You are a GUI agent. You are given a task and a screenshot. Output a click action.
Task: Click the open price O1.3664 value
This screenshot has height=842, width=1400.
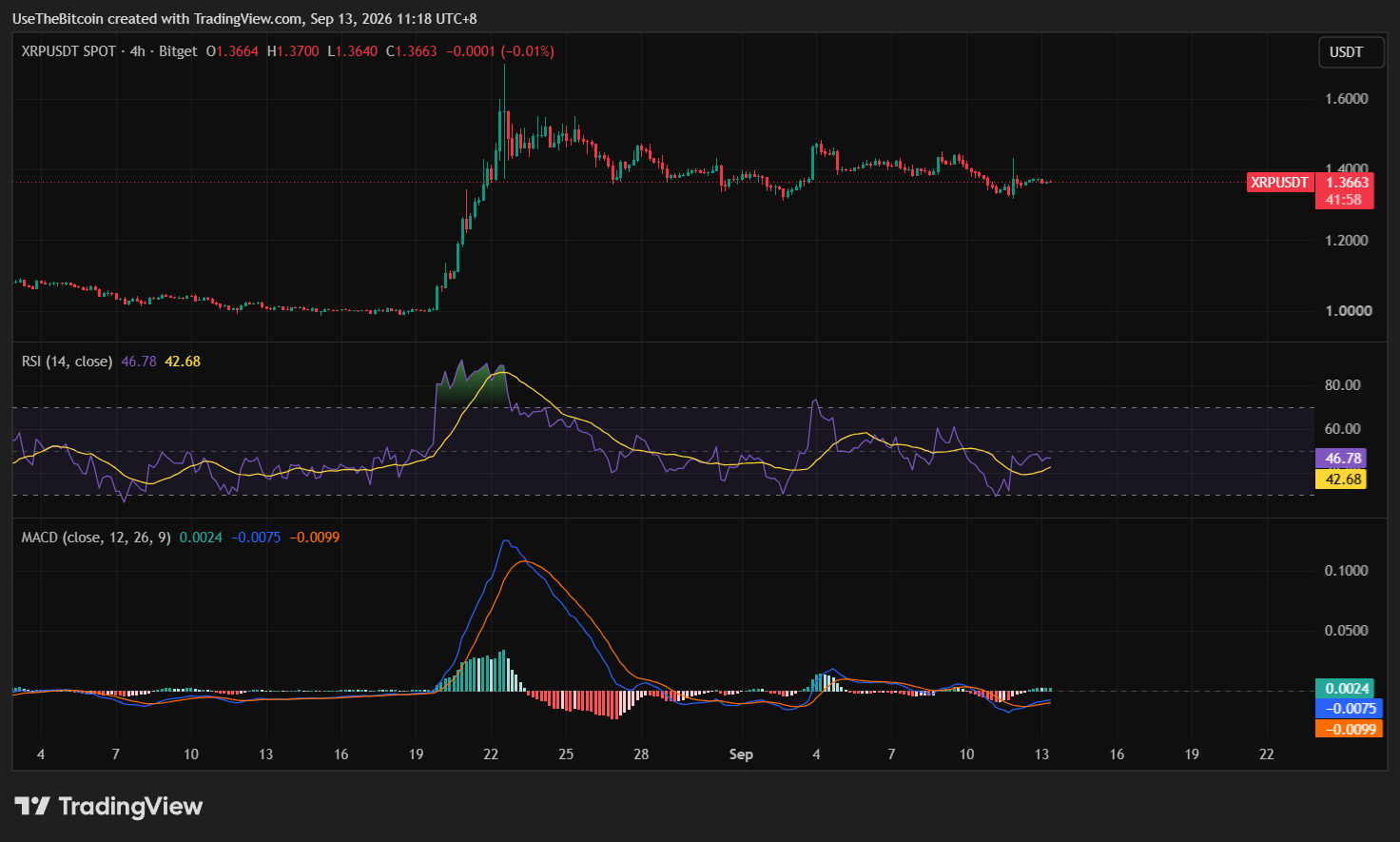point(232,51)
